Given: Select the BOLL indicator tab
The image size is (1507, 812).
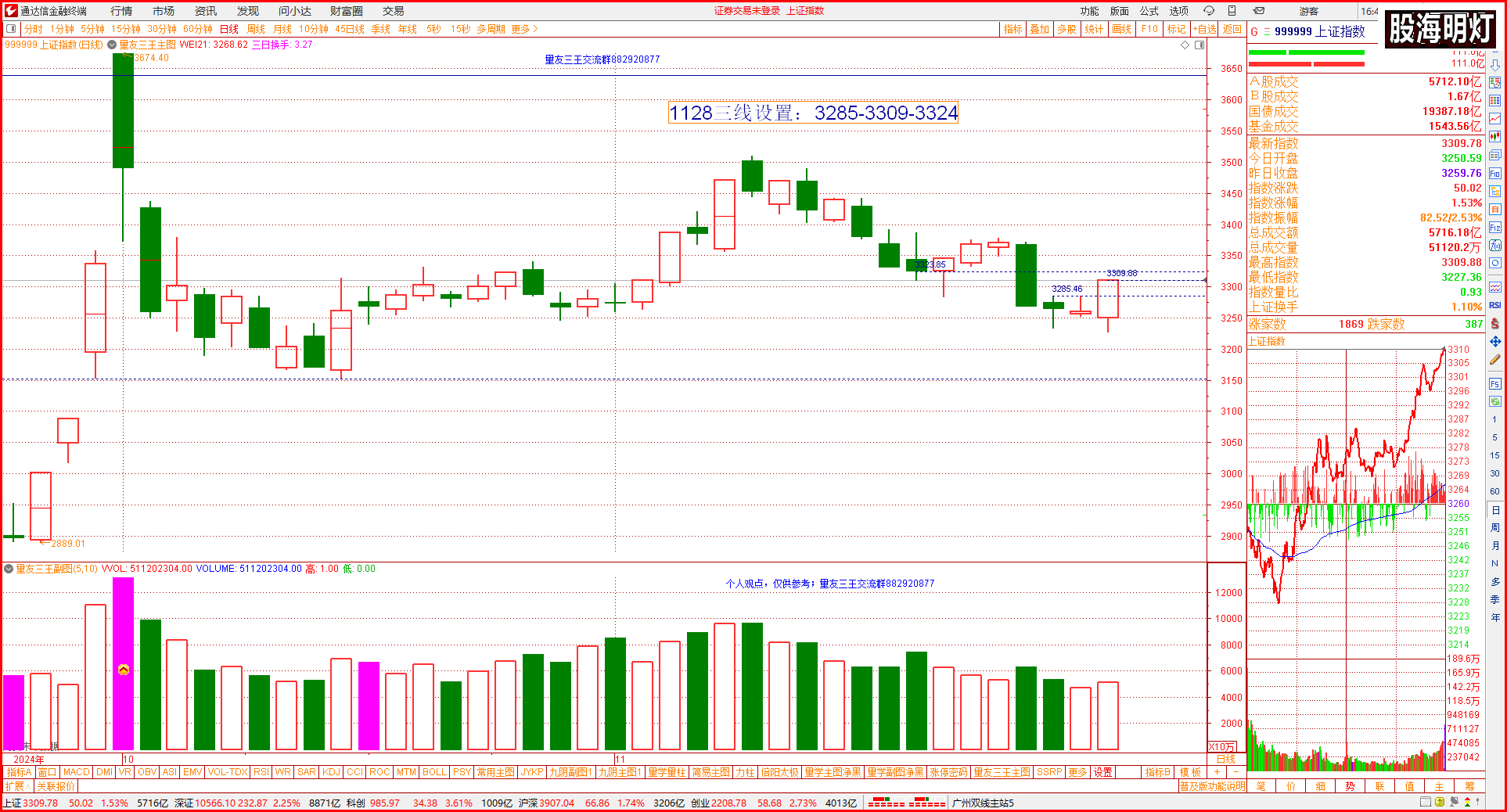Looking at the screenshot, I should coord(434,772).
